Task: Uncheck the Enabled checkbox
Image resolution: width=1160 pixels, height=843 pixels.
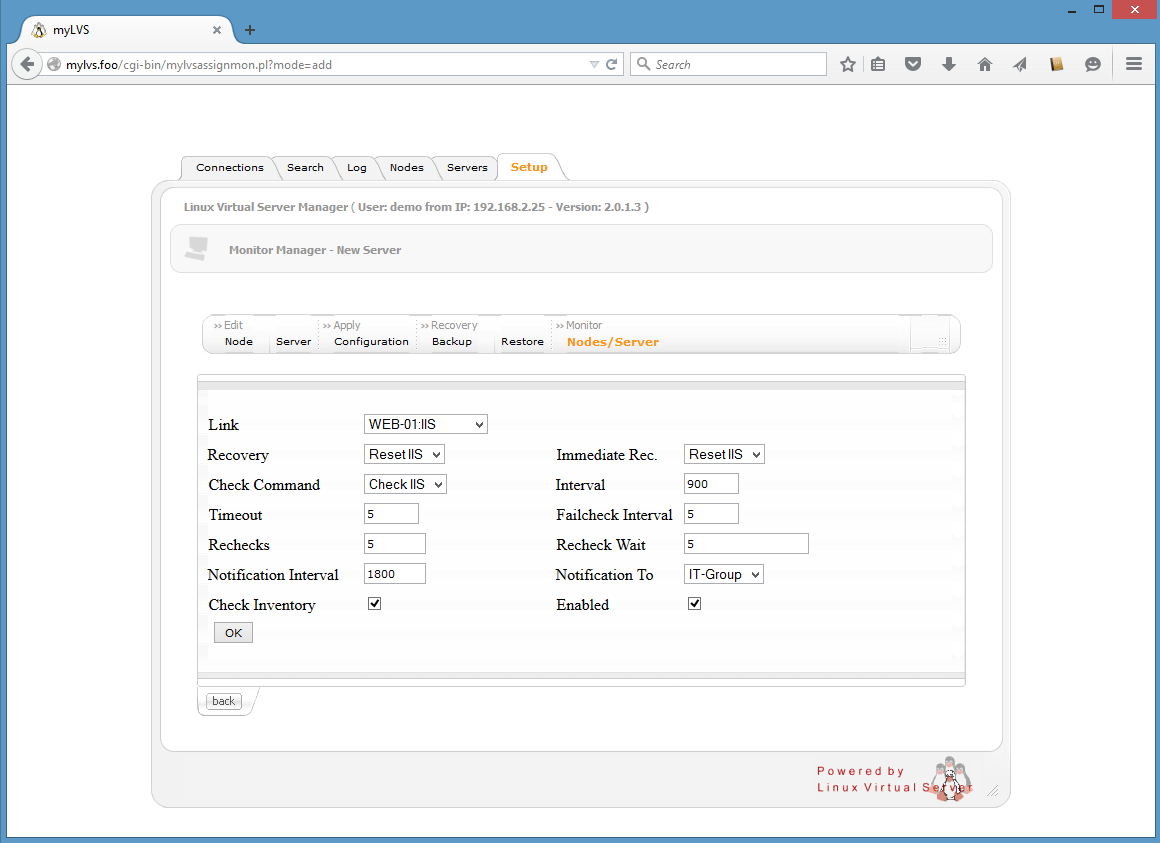Action: (x=695, y=604)
